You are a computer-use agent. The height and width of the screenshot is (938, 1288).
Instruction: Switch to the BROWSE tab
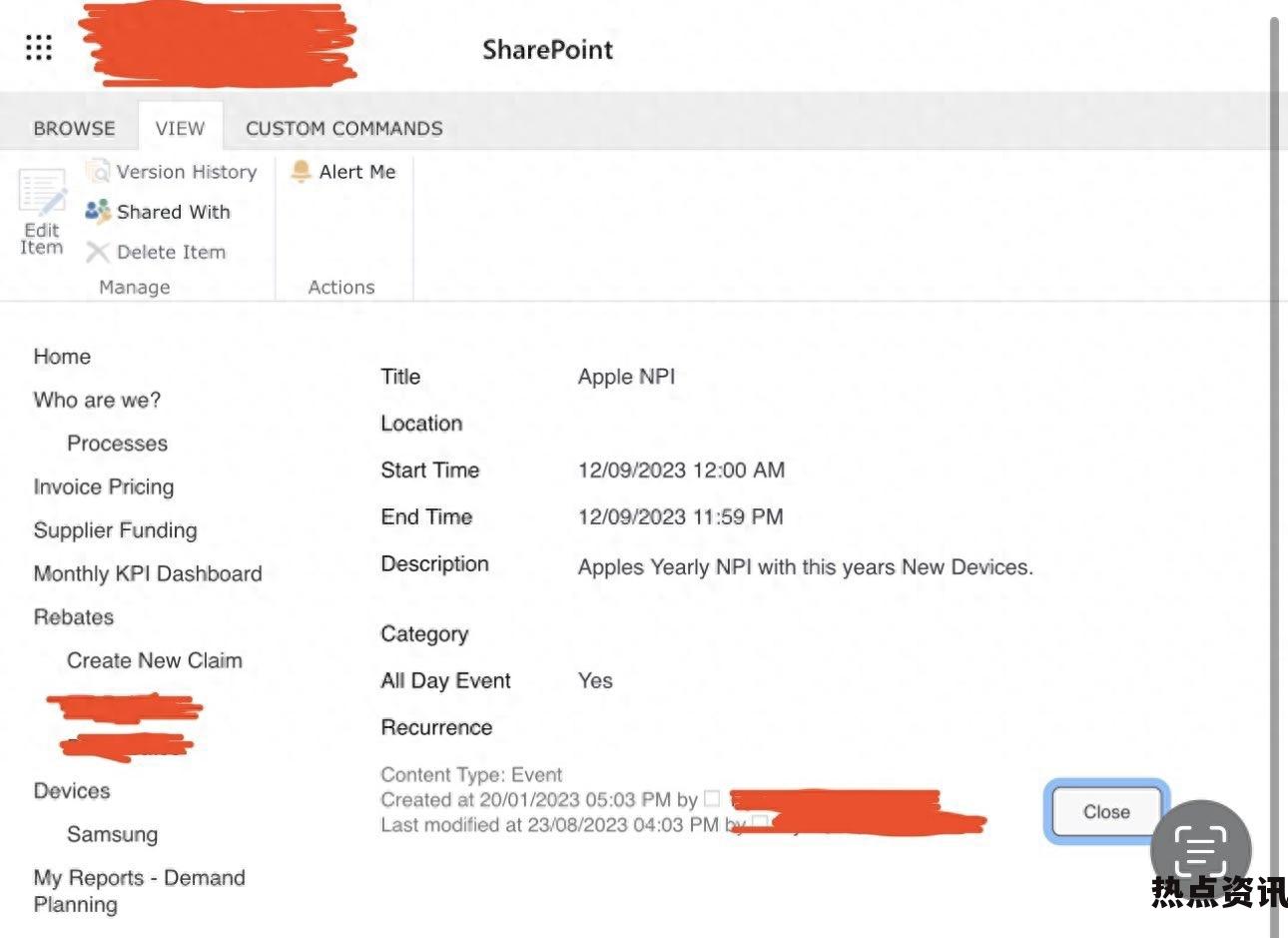(x=74, y=128)
